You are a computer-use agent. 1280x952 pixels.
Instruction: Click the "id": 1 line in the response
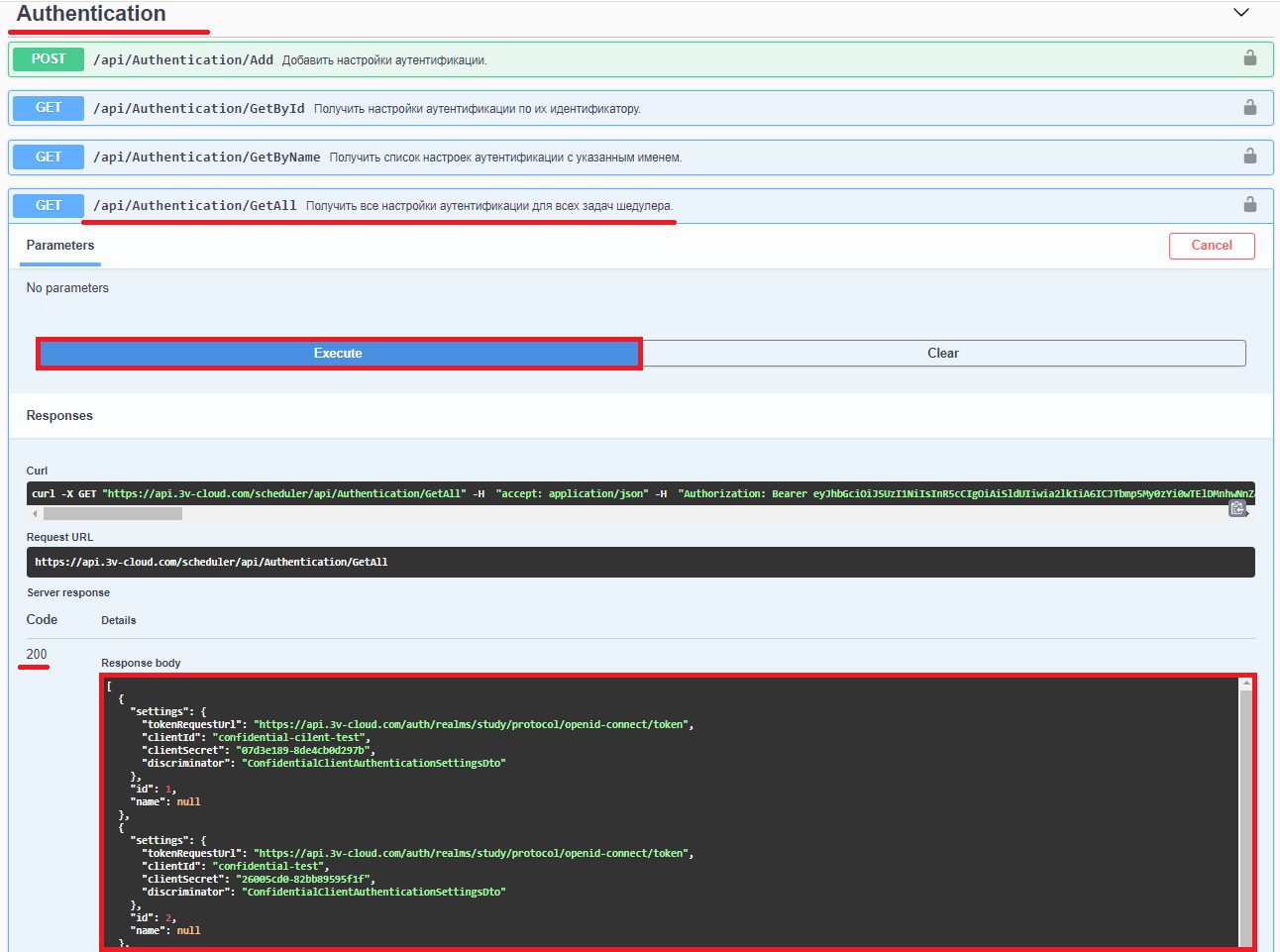[154, 789]
